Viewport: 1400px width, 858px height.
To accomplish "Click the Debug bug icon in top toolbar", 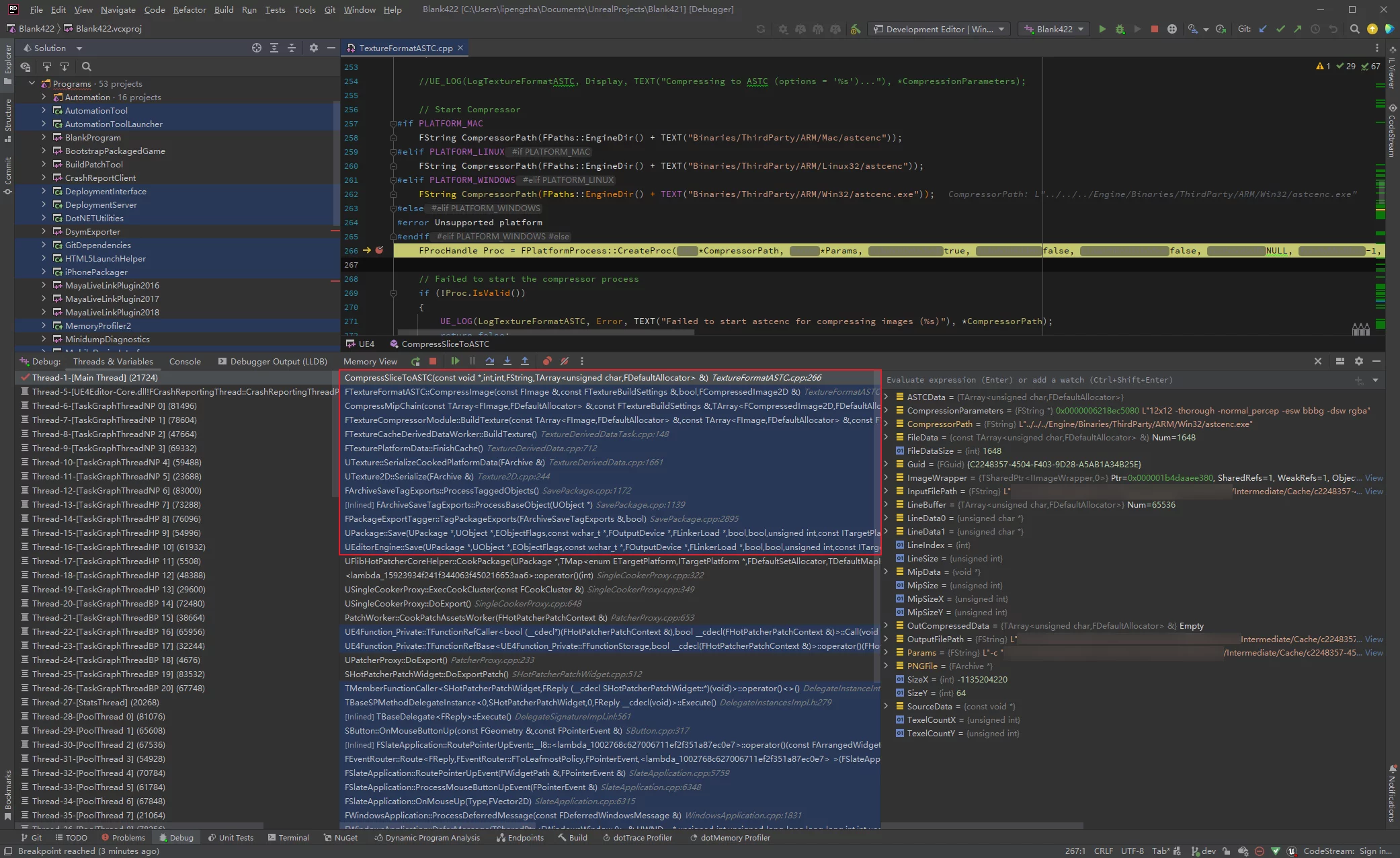I will click(x=1120, y=29).
